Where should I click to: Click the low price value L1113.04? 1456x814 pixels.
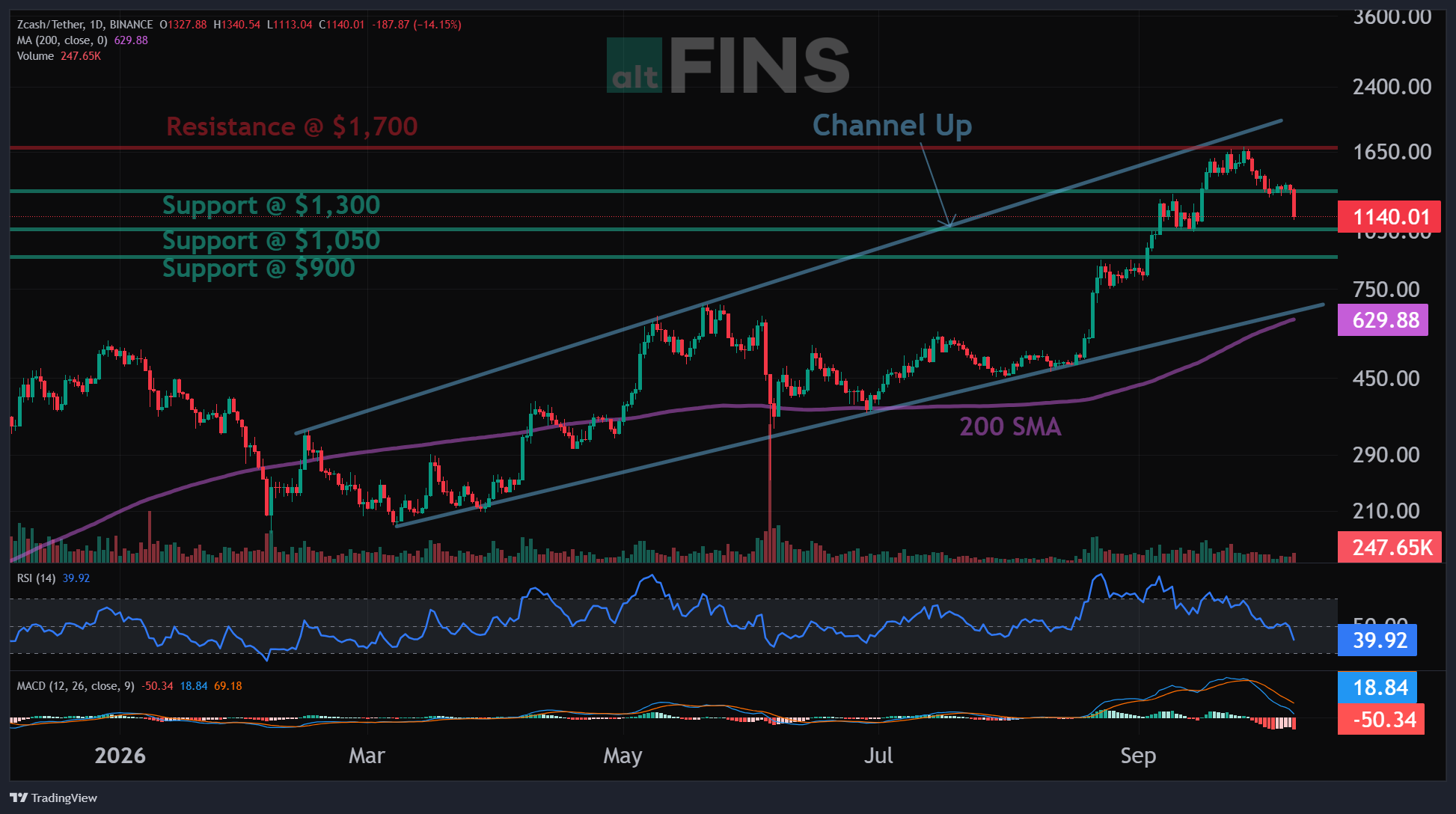(290, 25)
